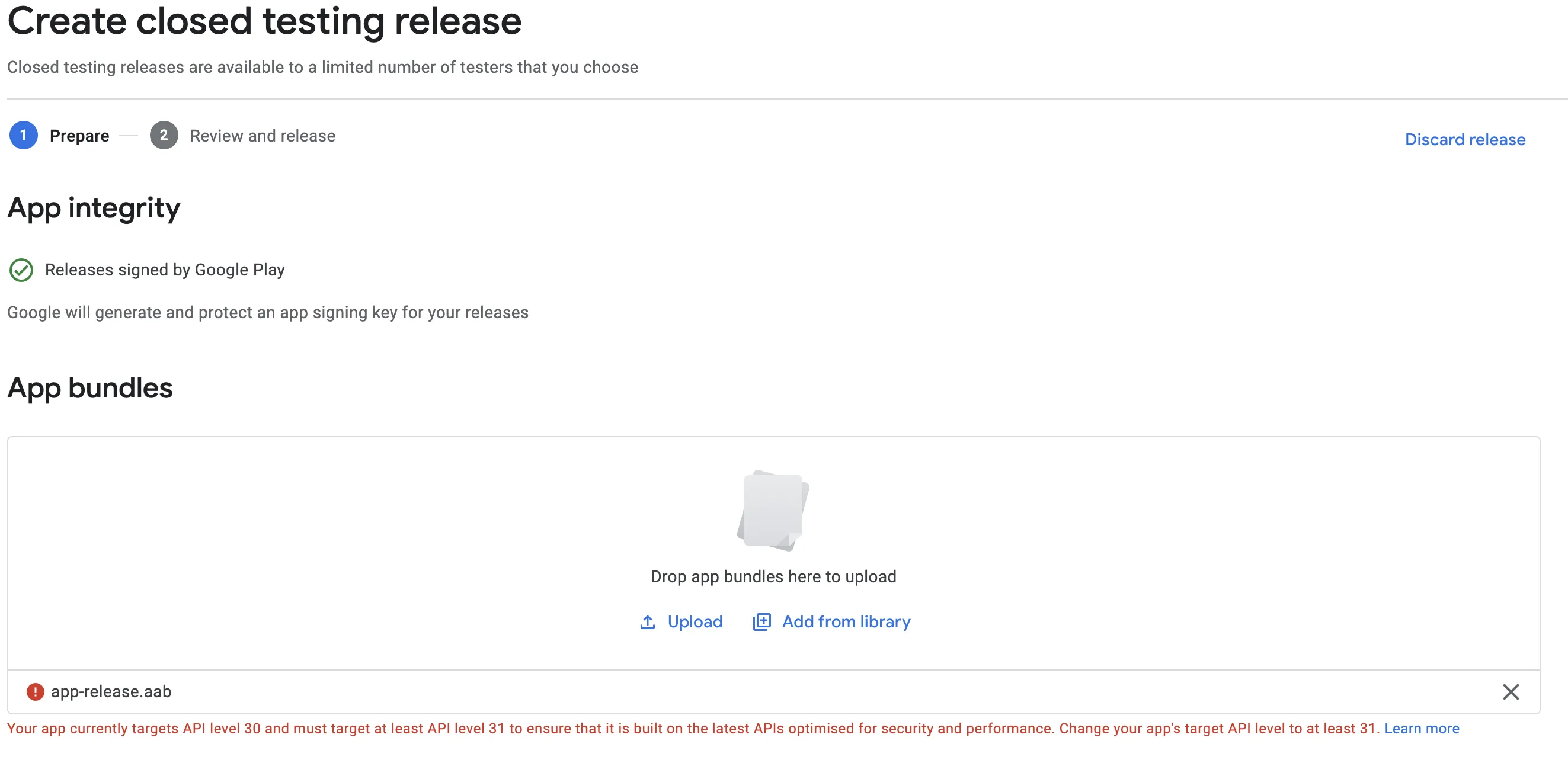Click the Releases signed by Google Play text
Screen dimensions: 1568x763
(165, 270)
